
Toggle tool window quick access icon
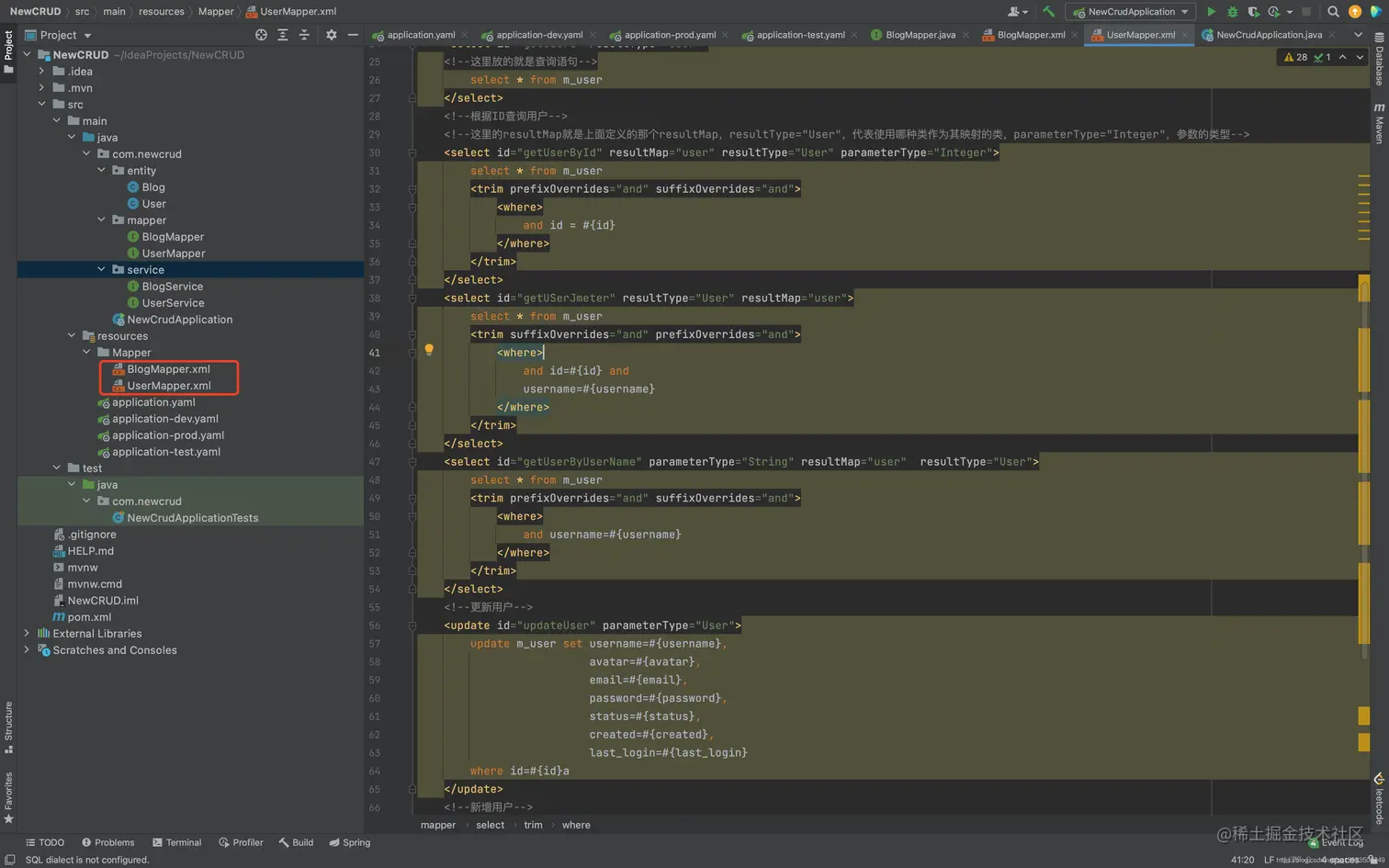9,860
